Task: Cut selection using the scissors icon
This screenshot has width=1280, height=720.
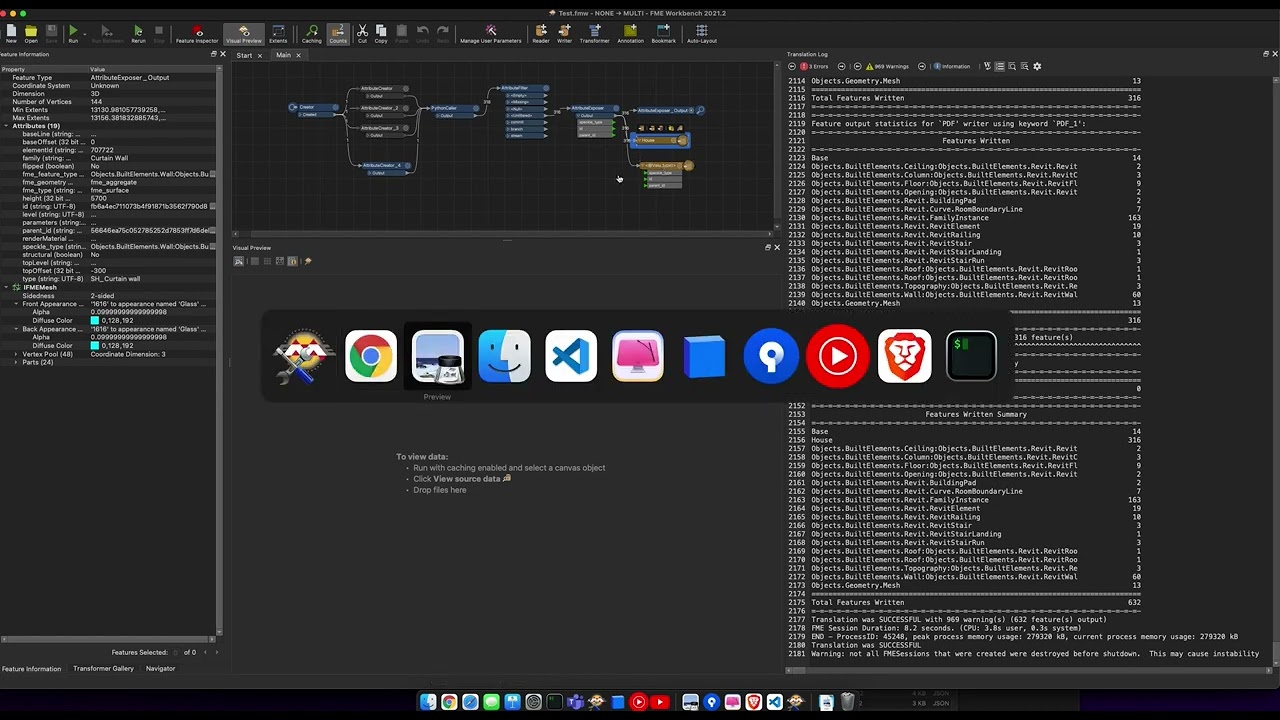Action: point(362,33)
